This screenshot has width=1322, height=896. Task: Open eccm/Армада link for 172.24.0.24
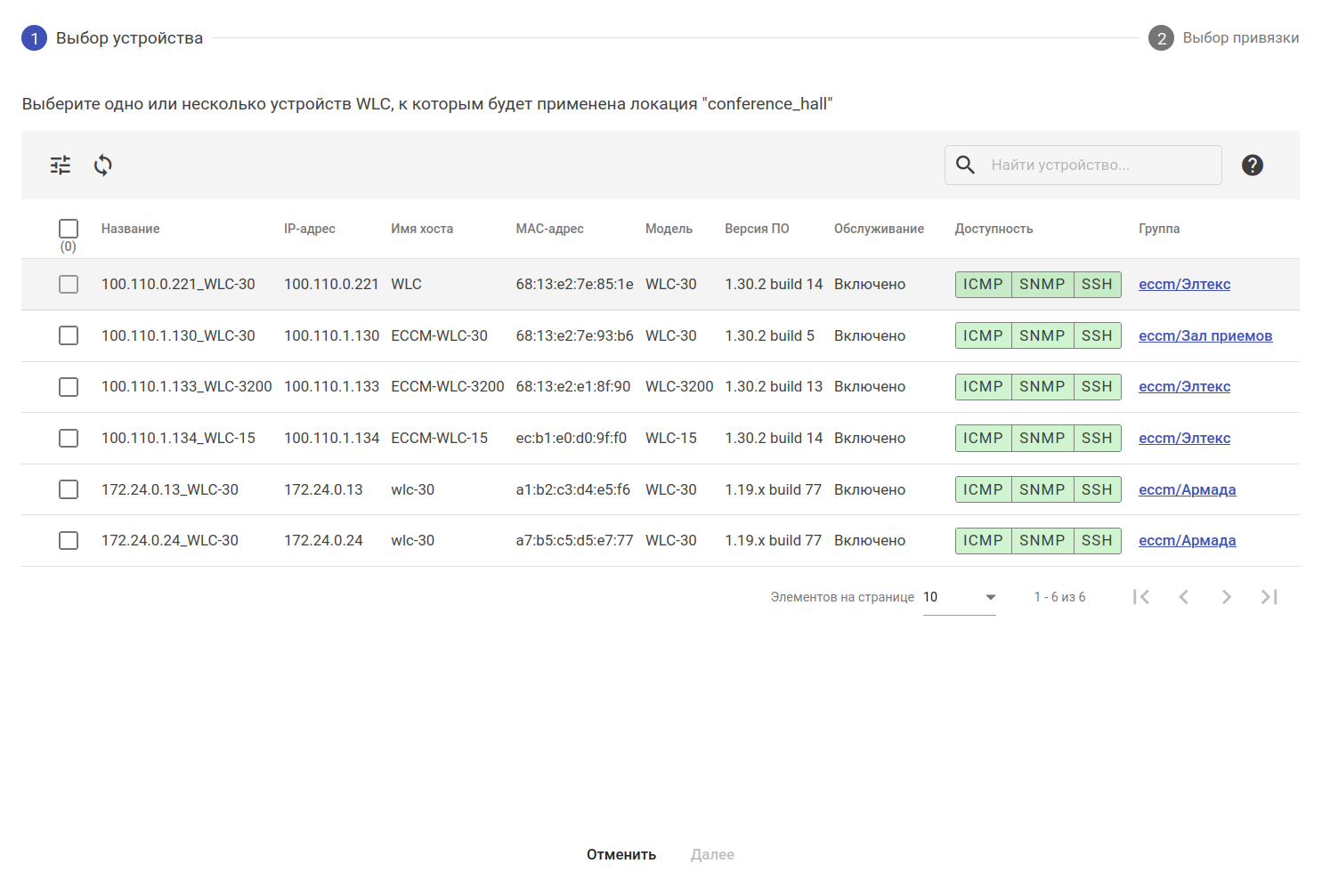tap(1187, 541)
